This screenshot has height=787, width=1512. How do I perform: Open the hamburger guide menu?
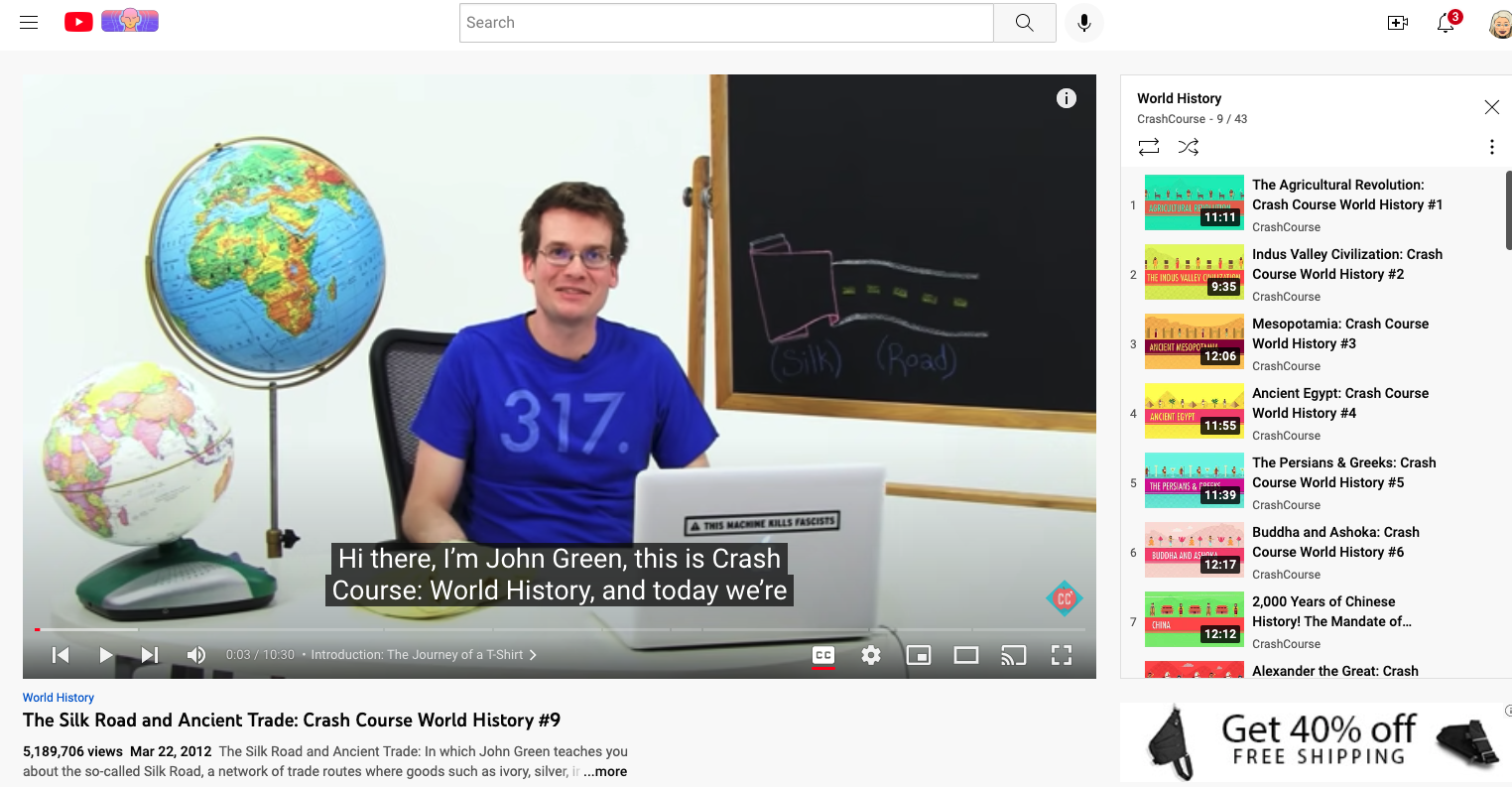(x=29, y=22)
